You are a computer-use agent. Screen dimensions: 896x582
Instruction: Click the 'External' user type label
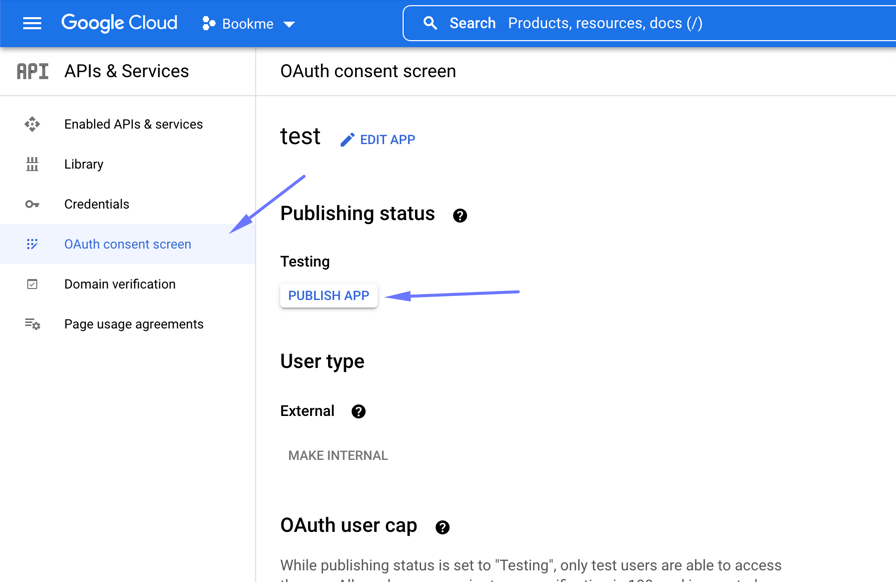307,411
